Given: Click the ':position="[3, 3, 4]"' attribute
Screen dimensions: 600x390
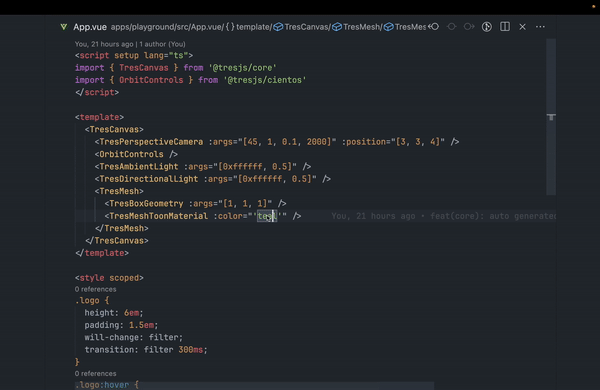Looking at the screenshot, I should coord(393,142).
